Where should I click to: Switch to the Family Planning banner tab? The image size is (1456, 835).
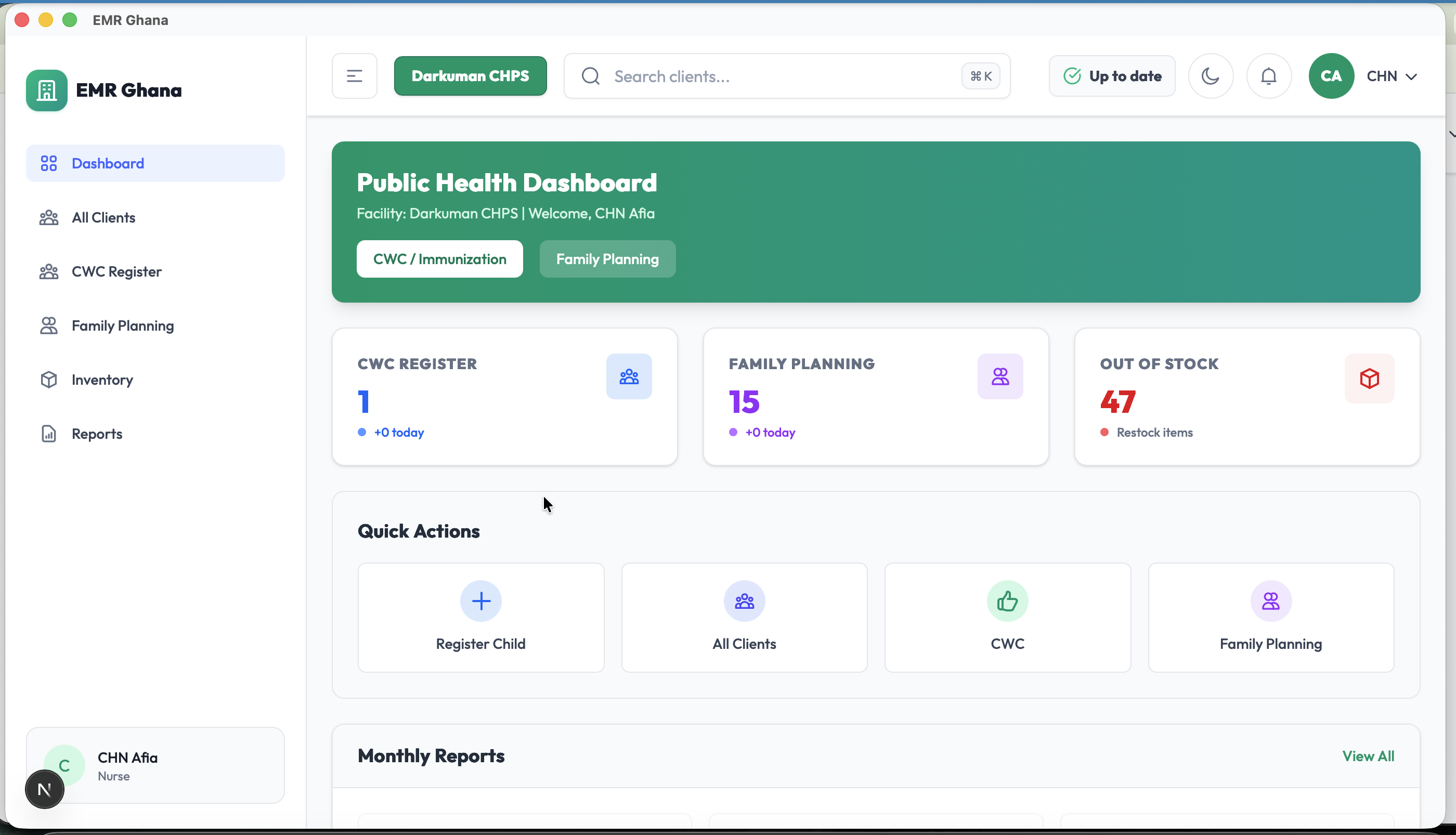[x=607, y=258]
